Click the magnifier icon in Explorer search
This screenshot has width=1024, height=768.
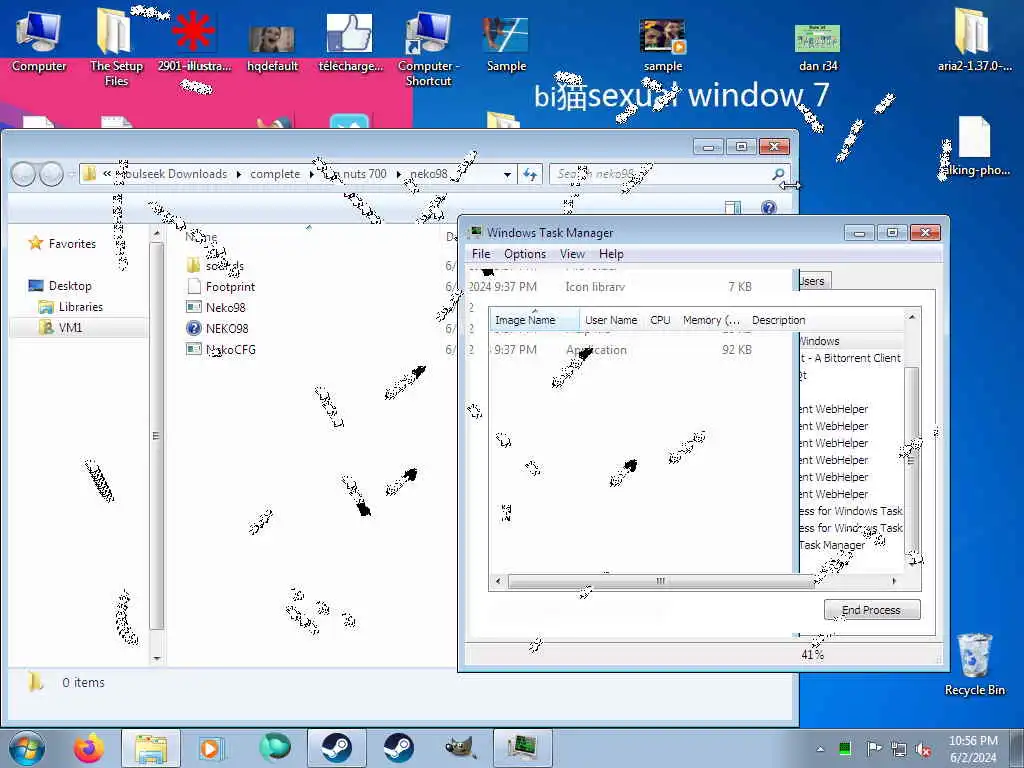coord(778,174)
